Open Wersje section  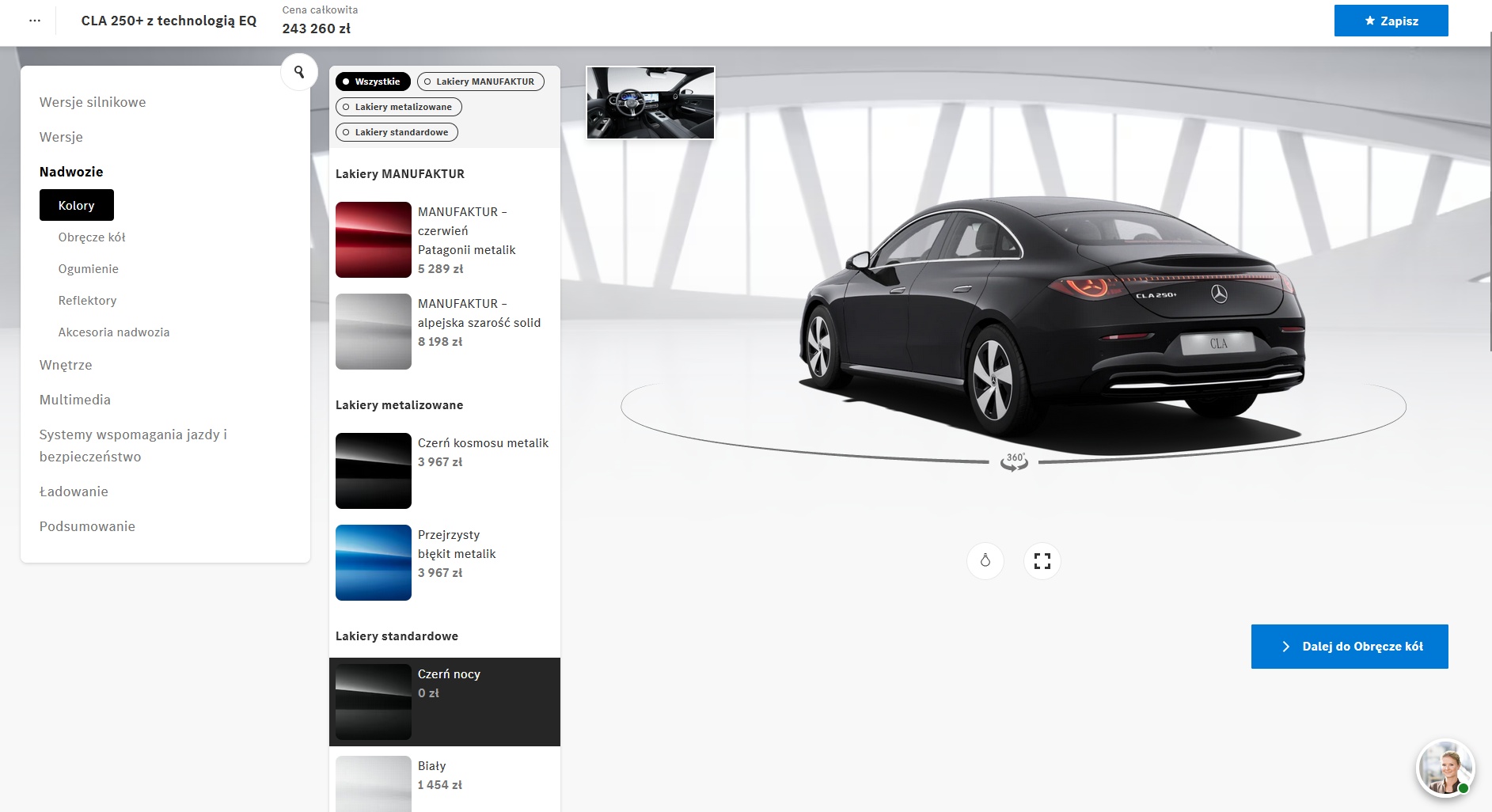61,137
